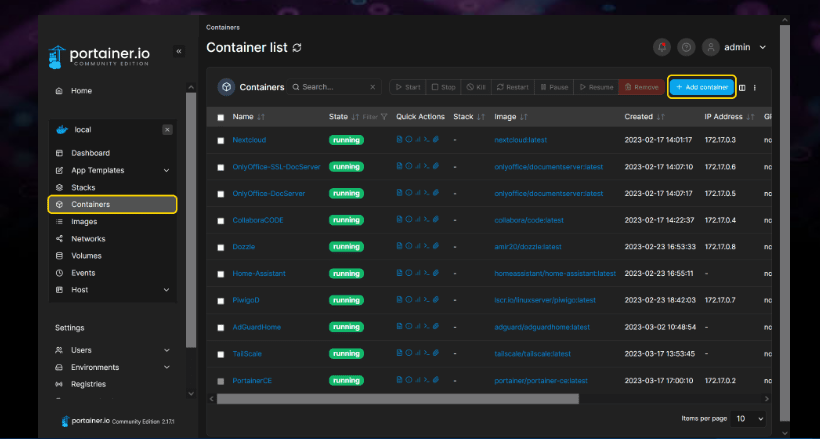Click the Restart button in the toolbar
Image resolution: width=820 pixels, height=439 pixels.
[x=512, y=87]
